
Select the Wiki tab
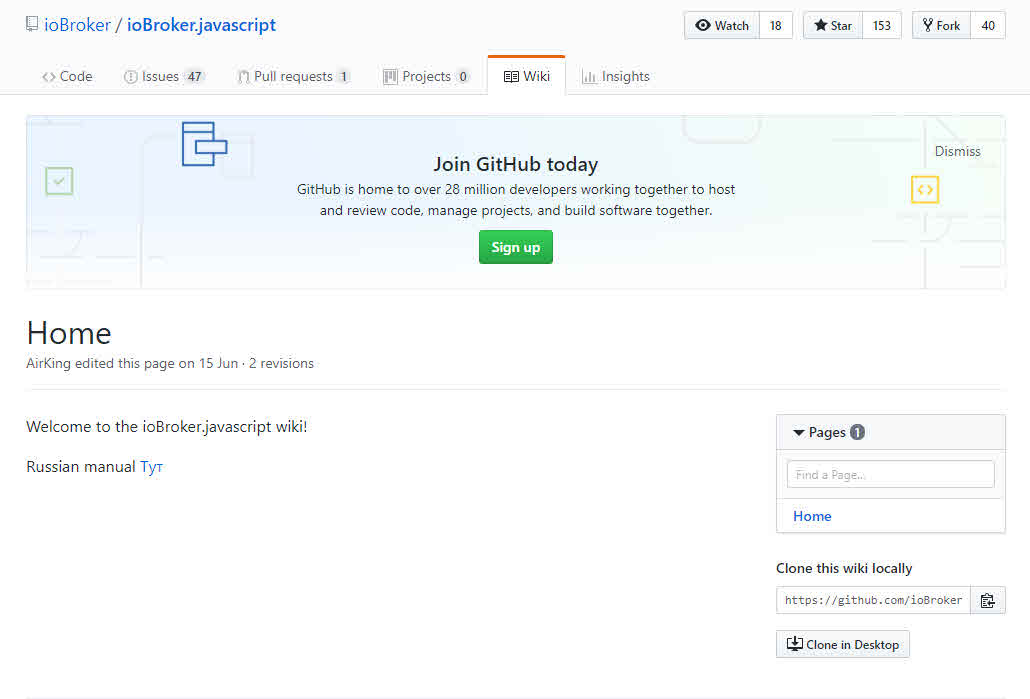click(527, 76)
